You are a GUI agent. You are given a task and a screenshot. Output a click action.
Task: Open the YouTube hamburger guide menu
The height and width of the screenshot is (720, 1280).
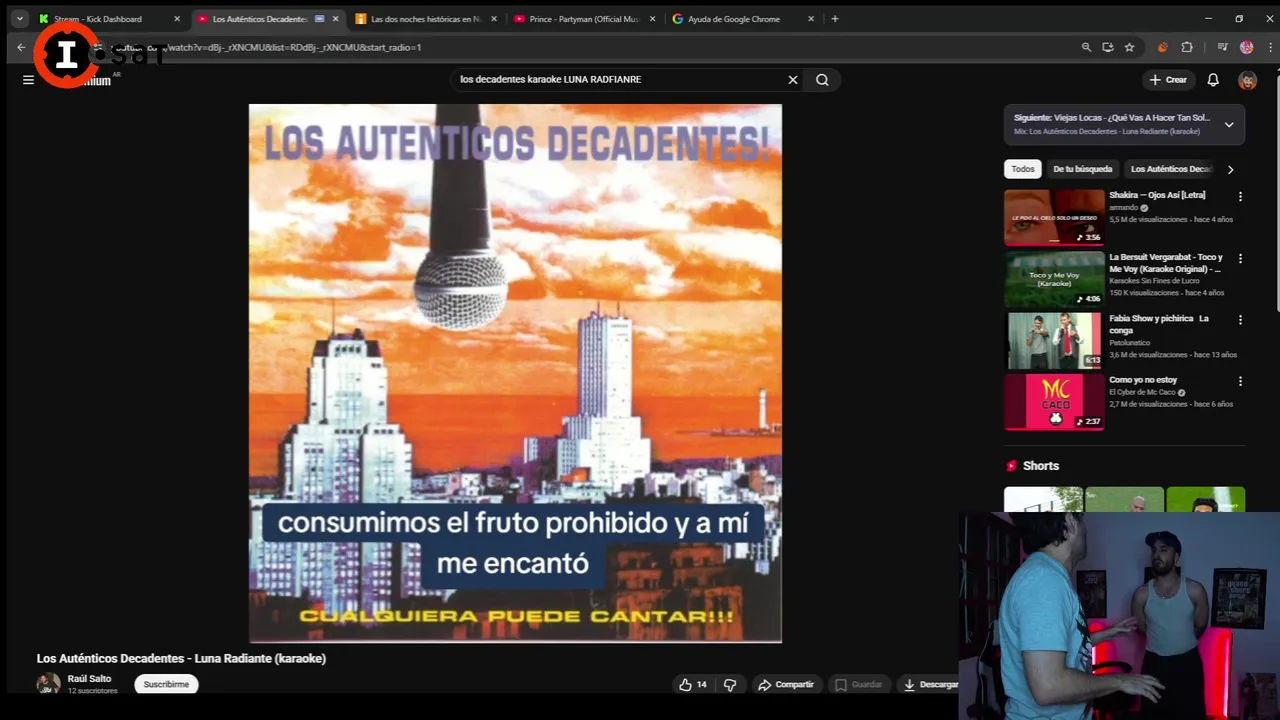[28, 80]
